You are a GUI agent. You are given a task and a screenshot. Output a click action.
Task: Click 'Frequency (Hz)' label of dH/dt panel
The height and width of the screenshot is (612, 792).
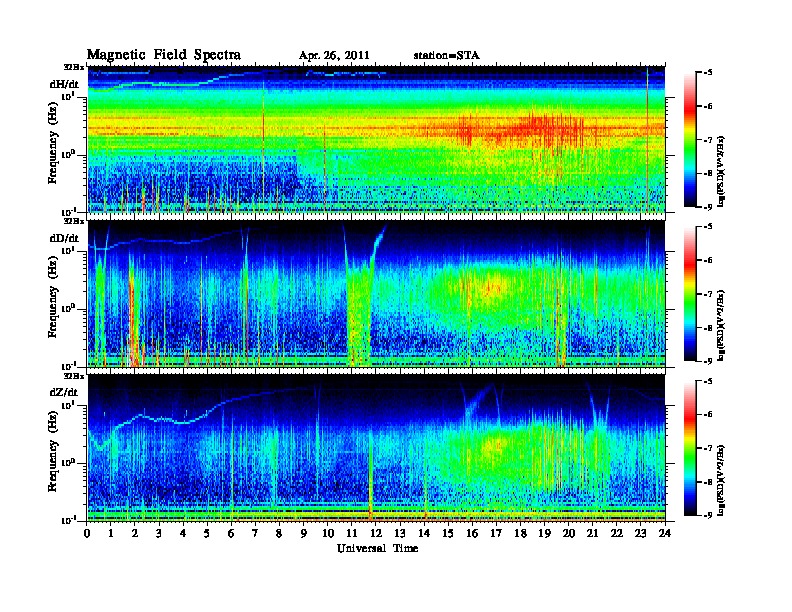click(x=53, y=143)
